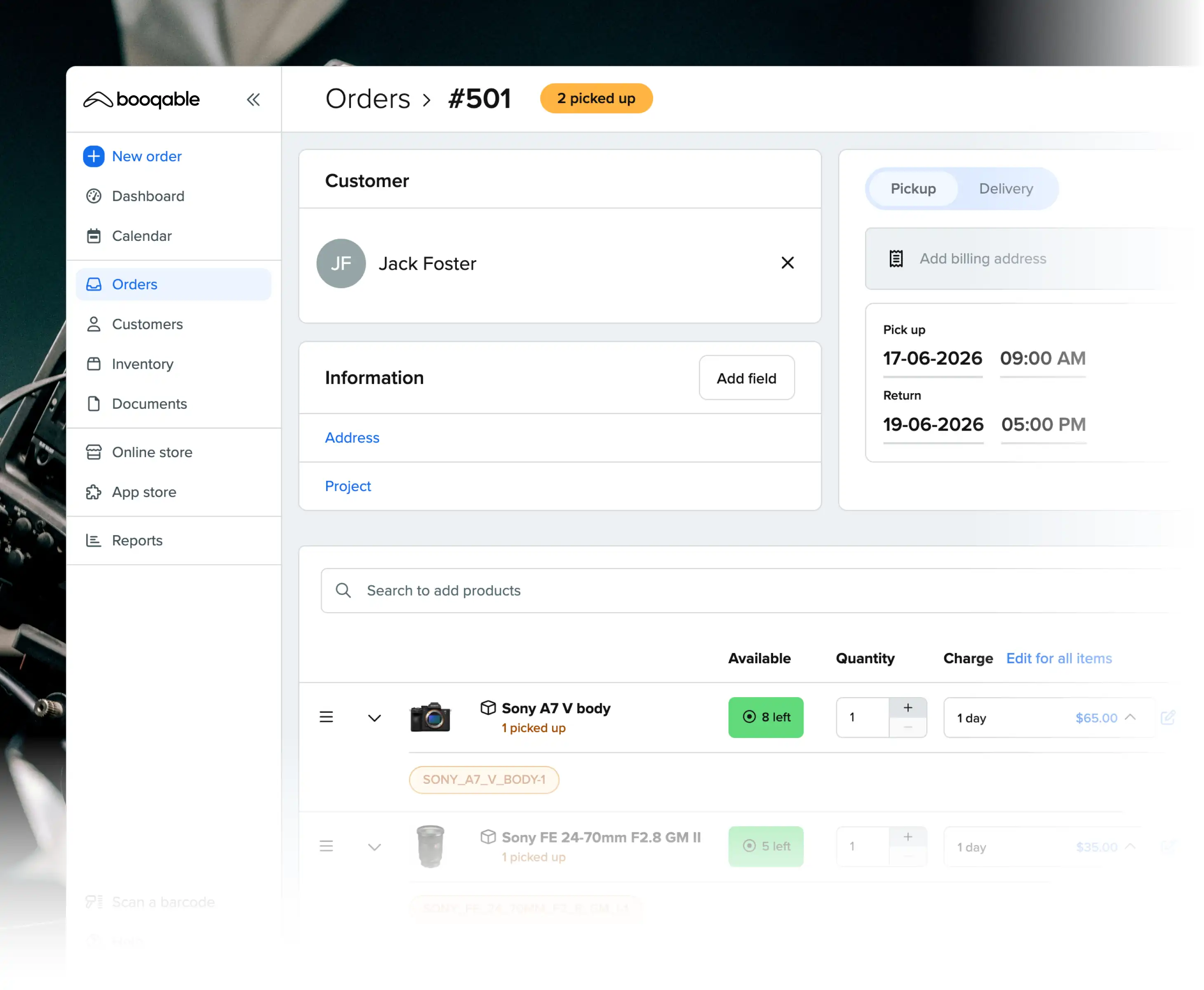This screenshot has width=1204, height=990.
Task: Open the Documents section
Action: coord(149,404)
